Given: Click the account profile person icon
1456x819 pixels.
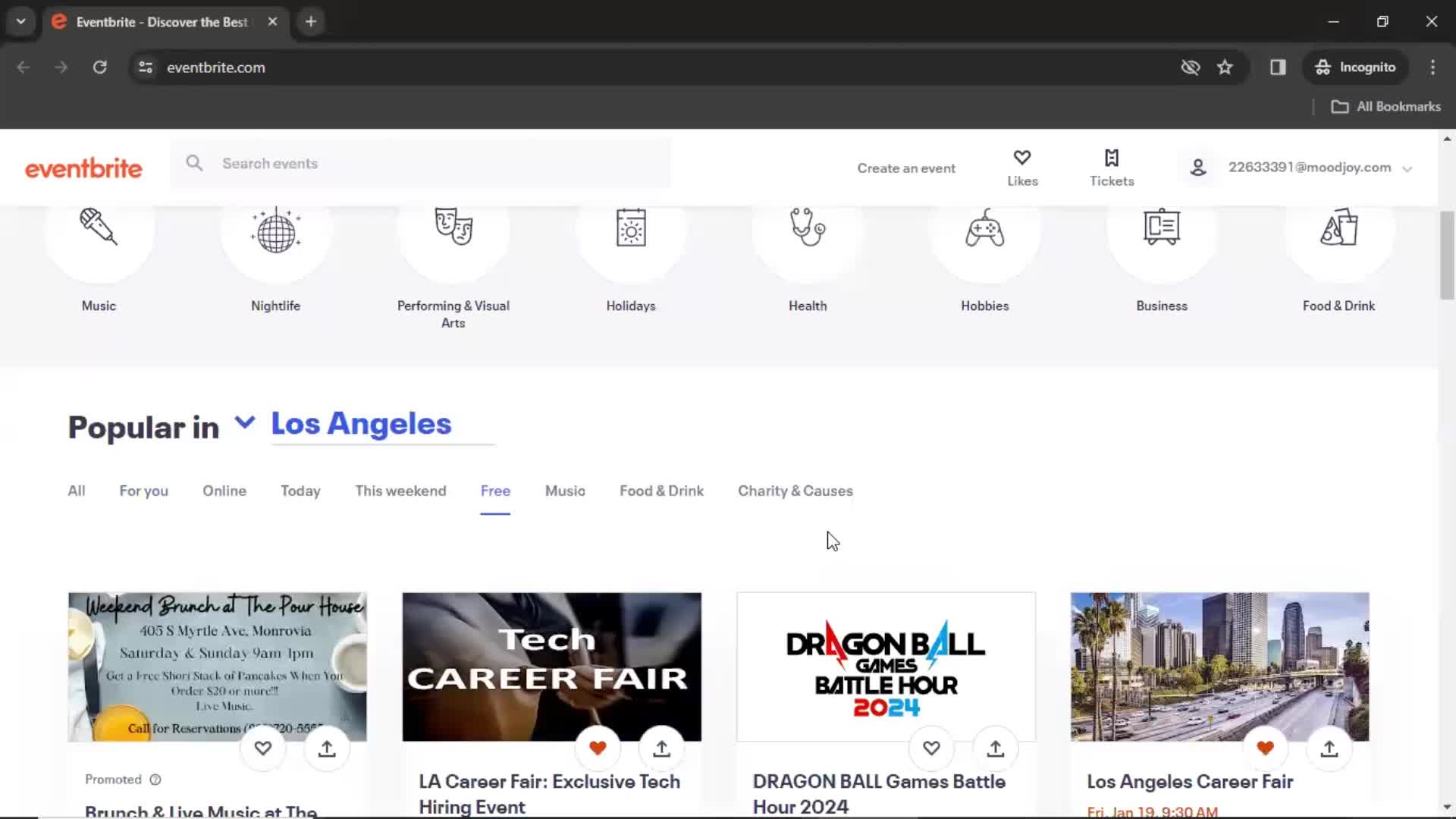Looking at the screenshot, I should click(1198, 168).
